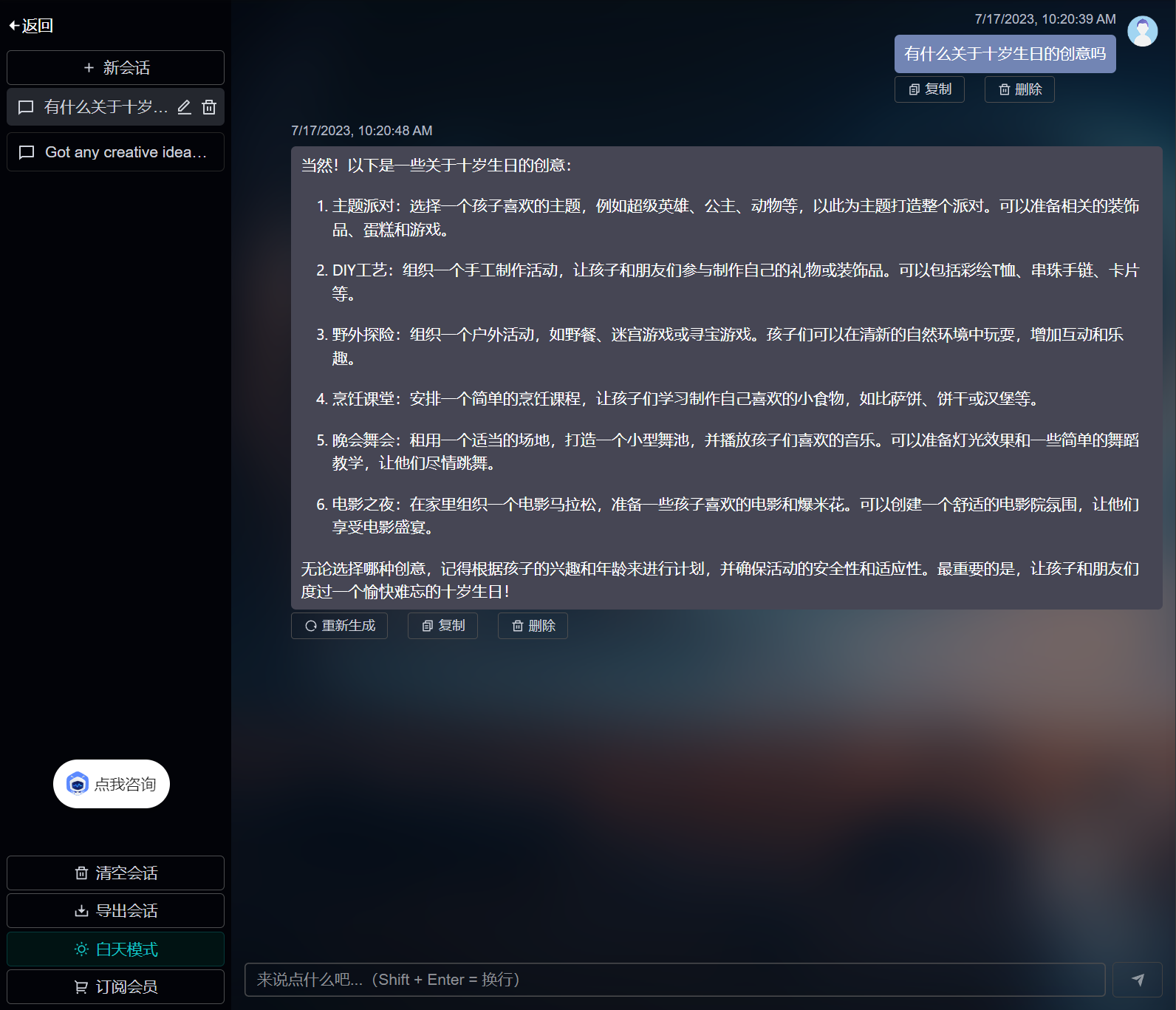Focus the message input box
The width and height of the screenshot is (1176, 1010).
(674, 980)
